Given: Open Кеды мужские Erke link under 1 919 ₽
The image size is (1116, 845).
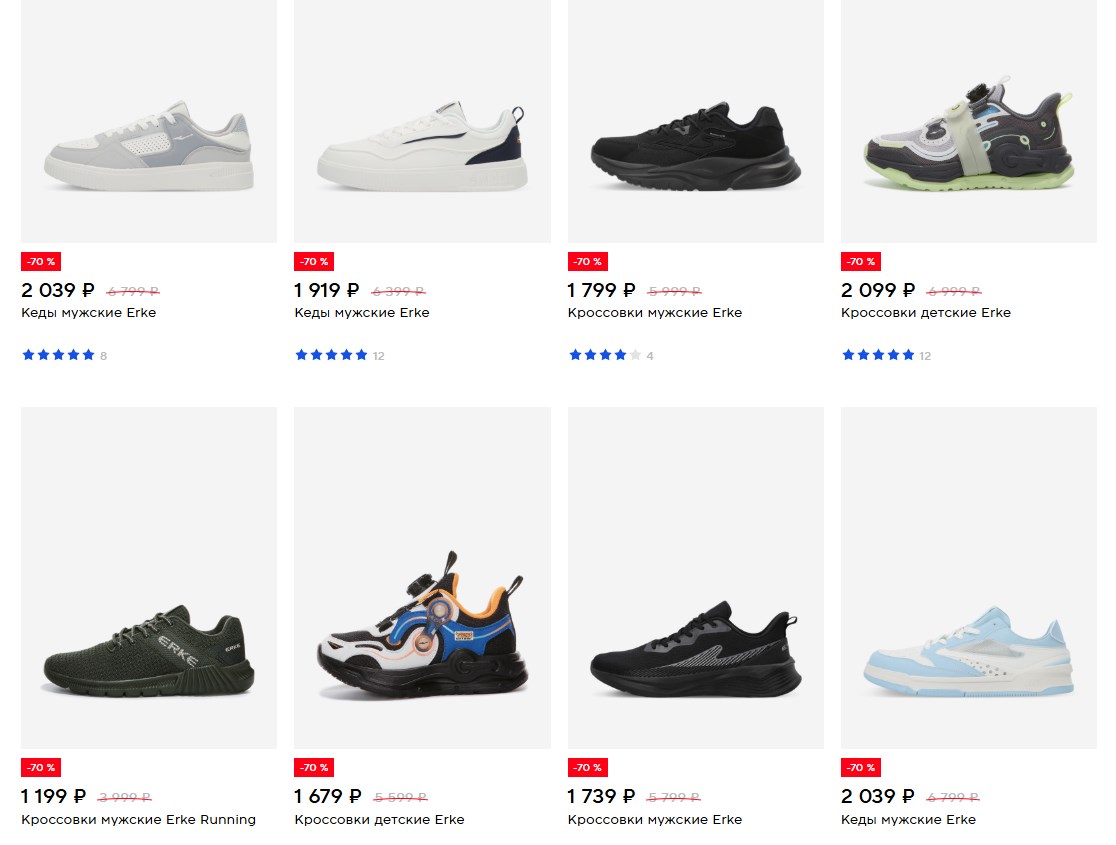Looking at the screenshot, I should (x=362, y=313).
